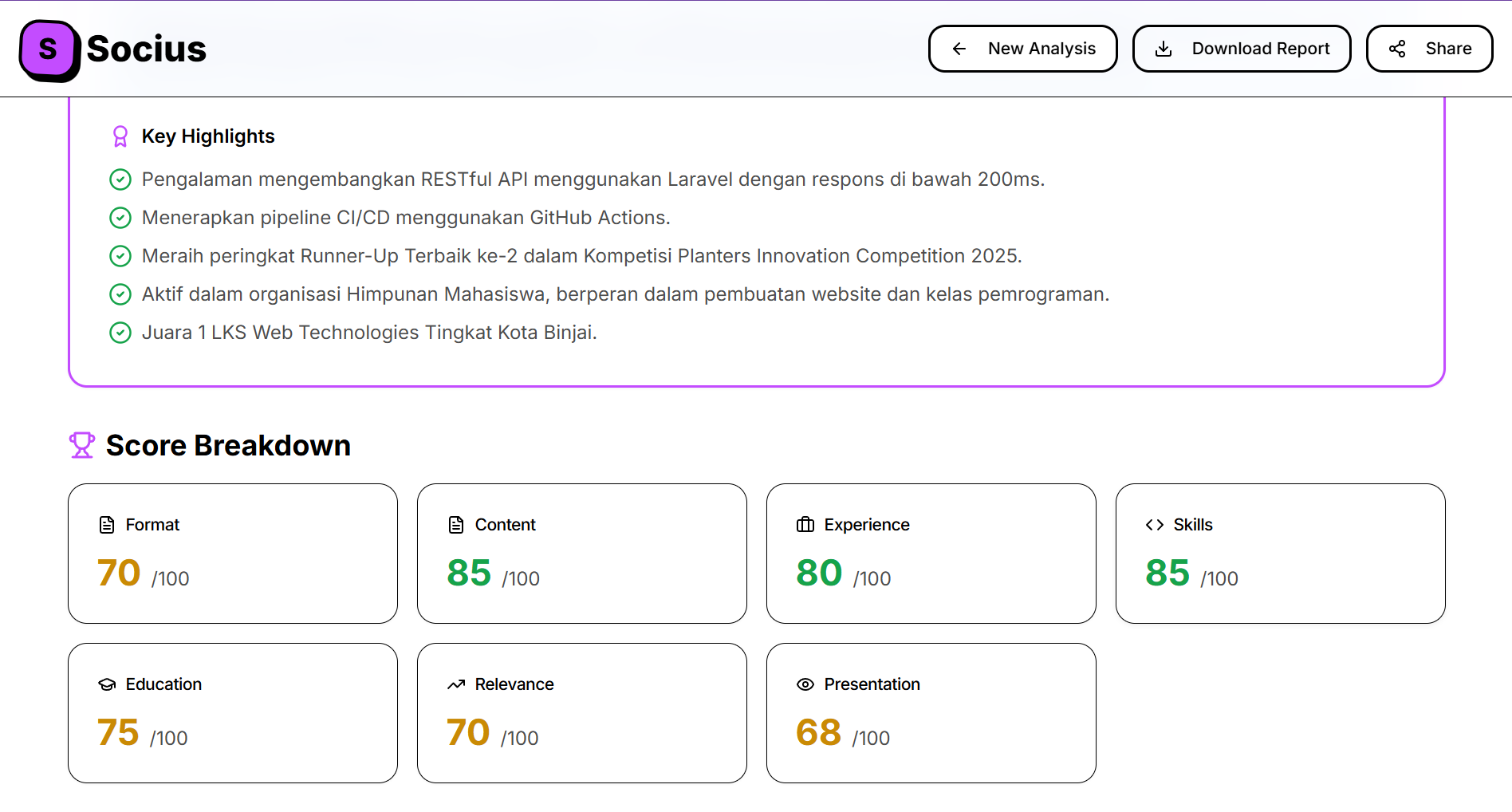Select the Presentation 68 score card
Screen dimensions: 1512x812
pos(931,713)
